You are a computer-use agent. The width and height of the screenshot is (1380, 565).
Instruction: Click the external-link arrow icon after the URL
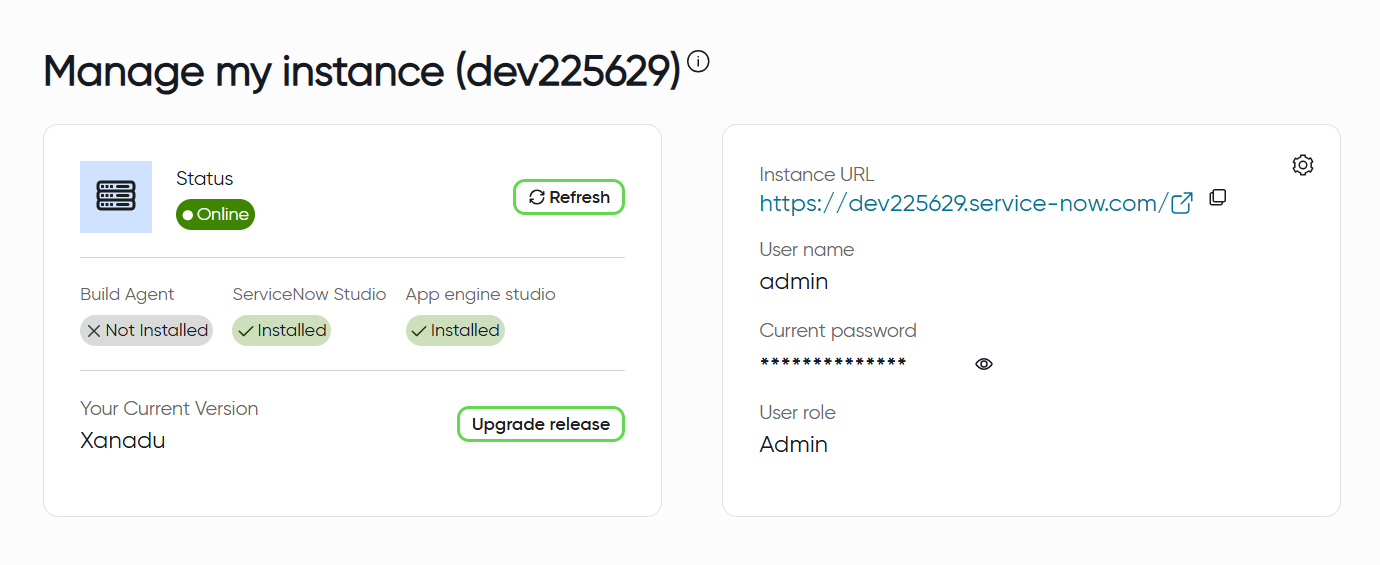point(1182,203)
